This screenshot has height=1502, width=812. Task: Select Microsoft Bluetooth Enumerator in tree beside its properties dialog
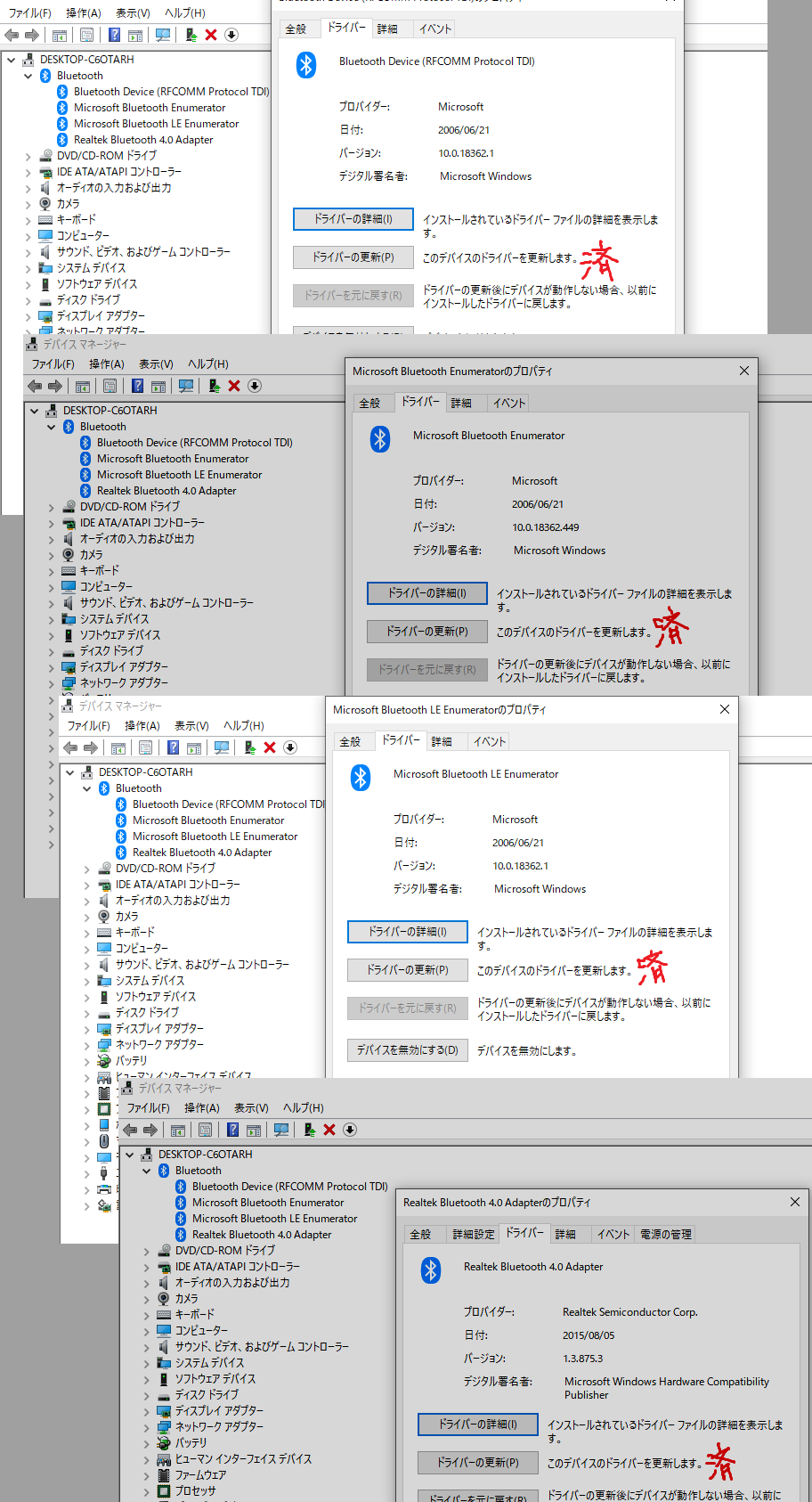pos(173,459)
